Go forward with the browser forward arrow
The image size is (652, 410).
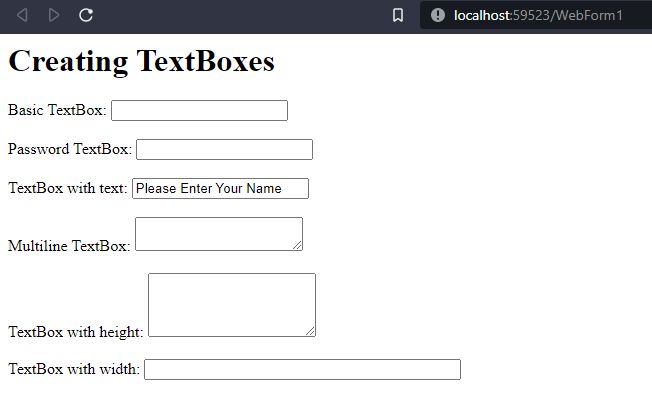pos(54,15)
